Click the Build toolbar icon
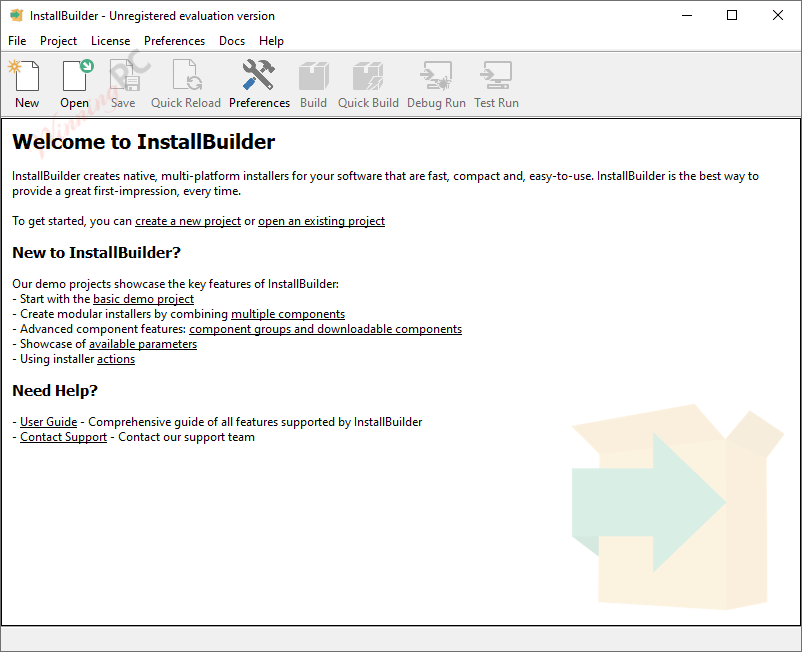The height and width of the screenshot is (652, 802). click(314, 84)
